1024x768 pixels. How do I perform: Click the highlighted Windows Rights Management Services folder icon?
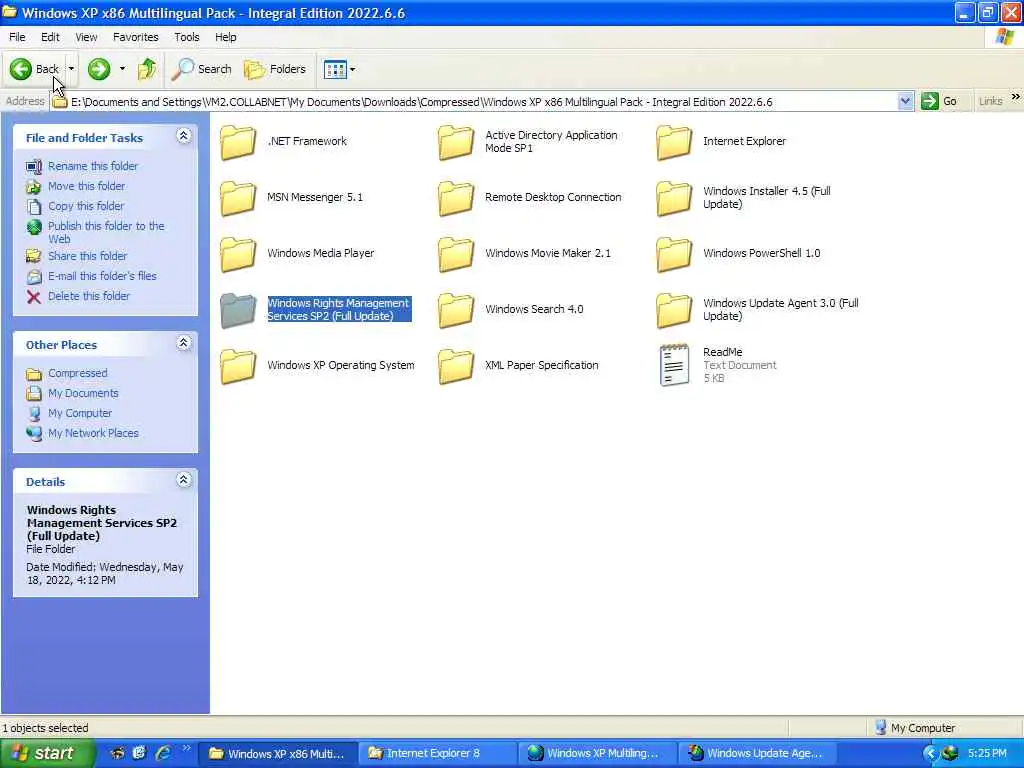(238, 310)
